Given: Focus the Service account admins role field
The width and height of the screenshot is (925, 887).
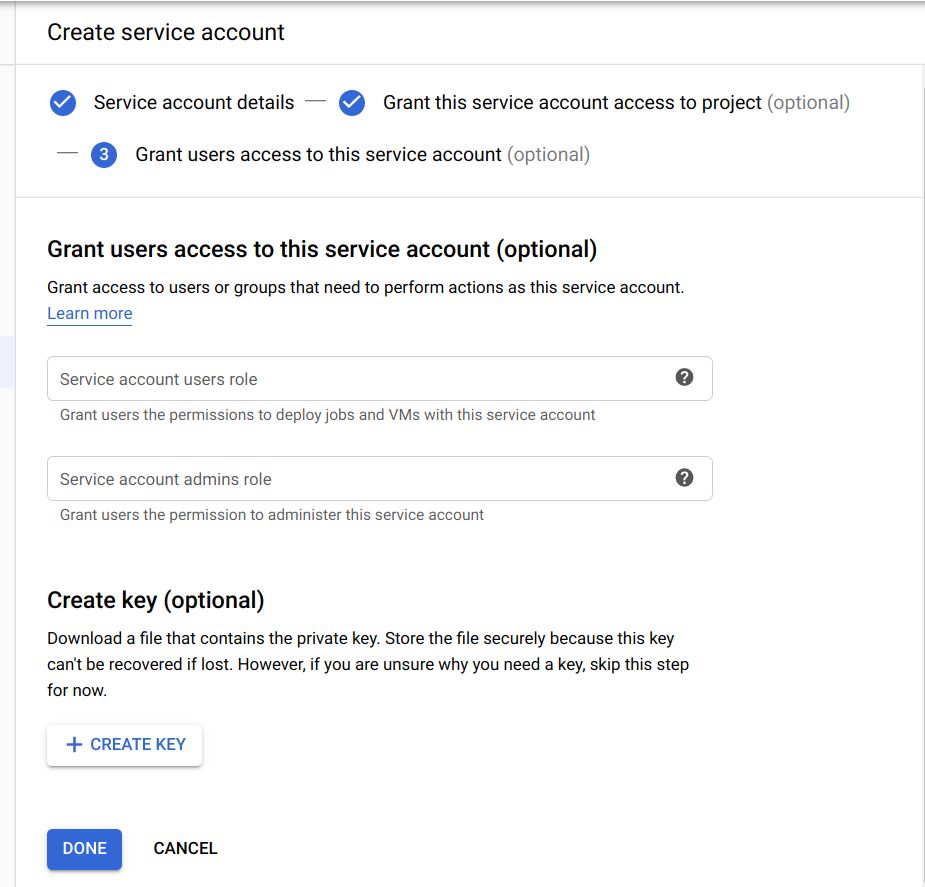Looking at the screenshot, I should tap(360, 479).
